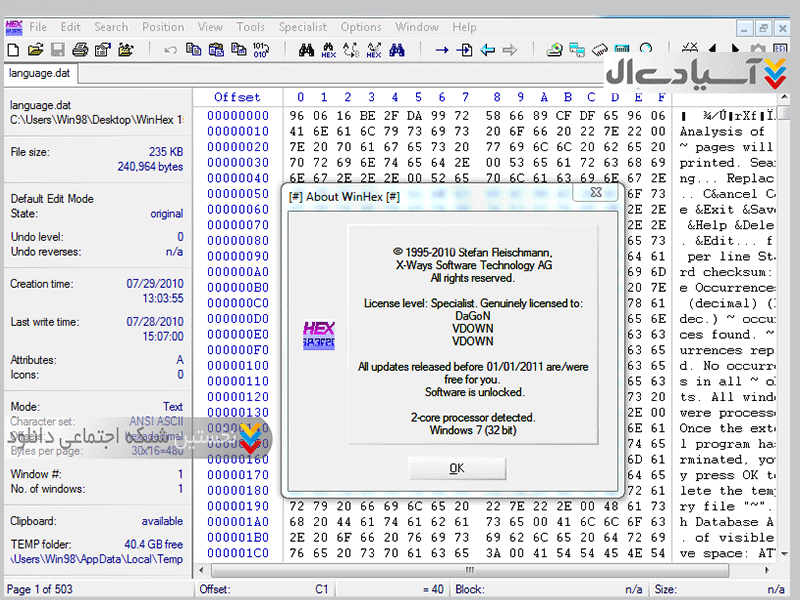
Task: Open the Tools menu
Action: [x=250, y=27]
